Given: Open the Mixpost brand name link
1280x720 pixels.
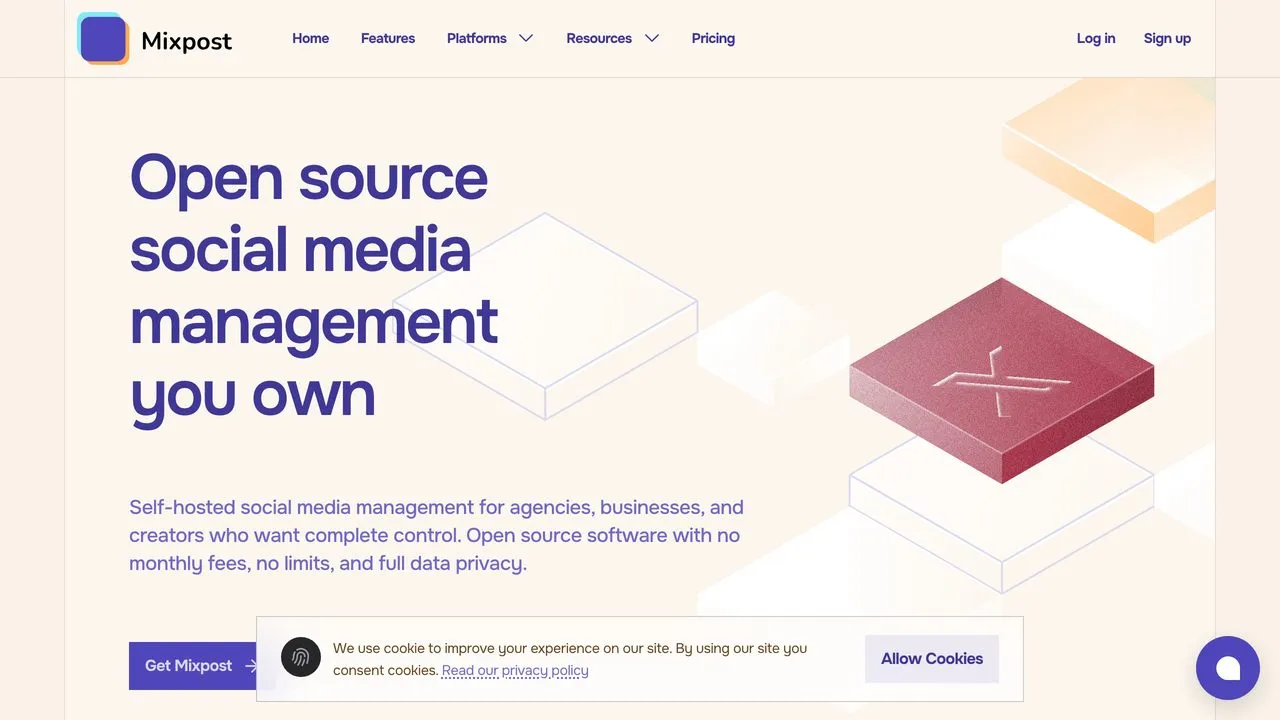Looking at the screenshot, I should point(186,41).
